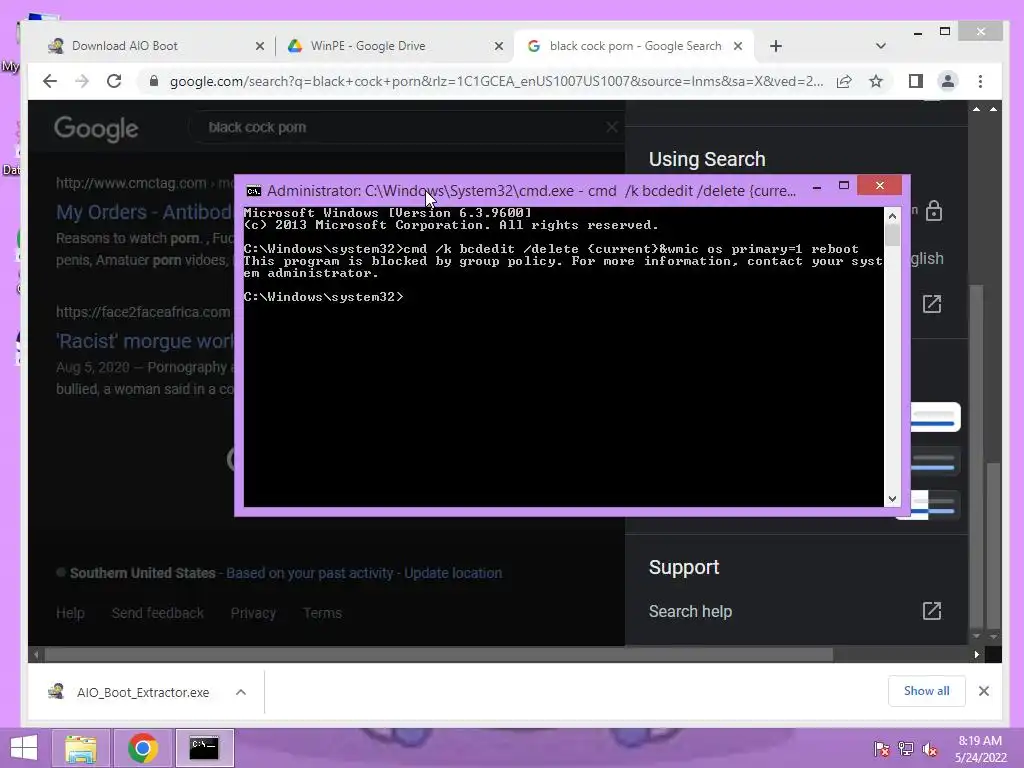Open the Terms footer link
This screenshot has height=768, width=1024.
tap(322, 613)
